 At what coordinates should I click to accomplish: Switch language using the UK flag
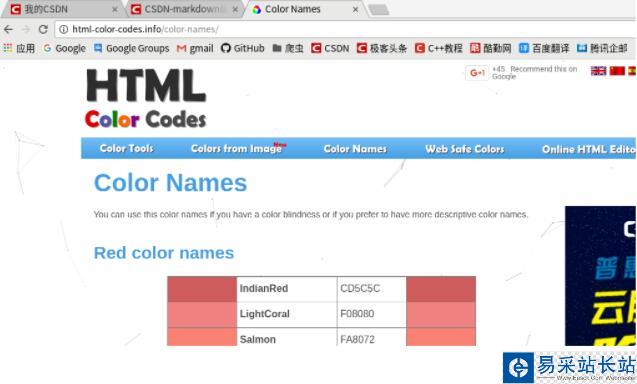[x=598, y=71]
